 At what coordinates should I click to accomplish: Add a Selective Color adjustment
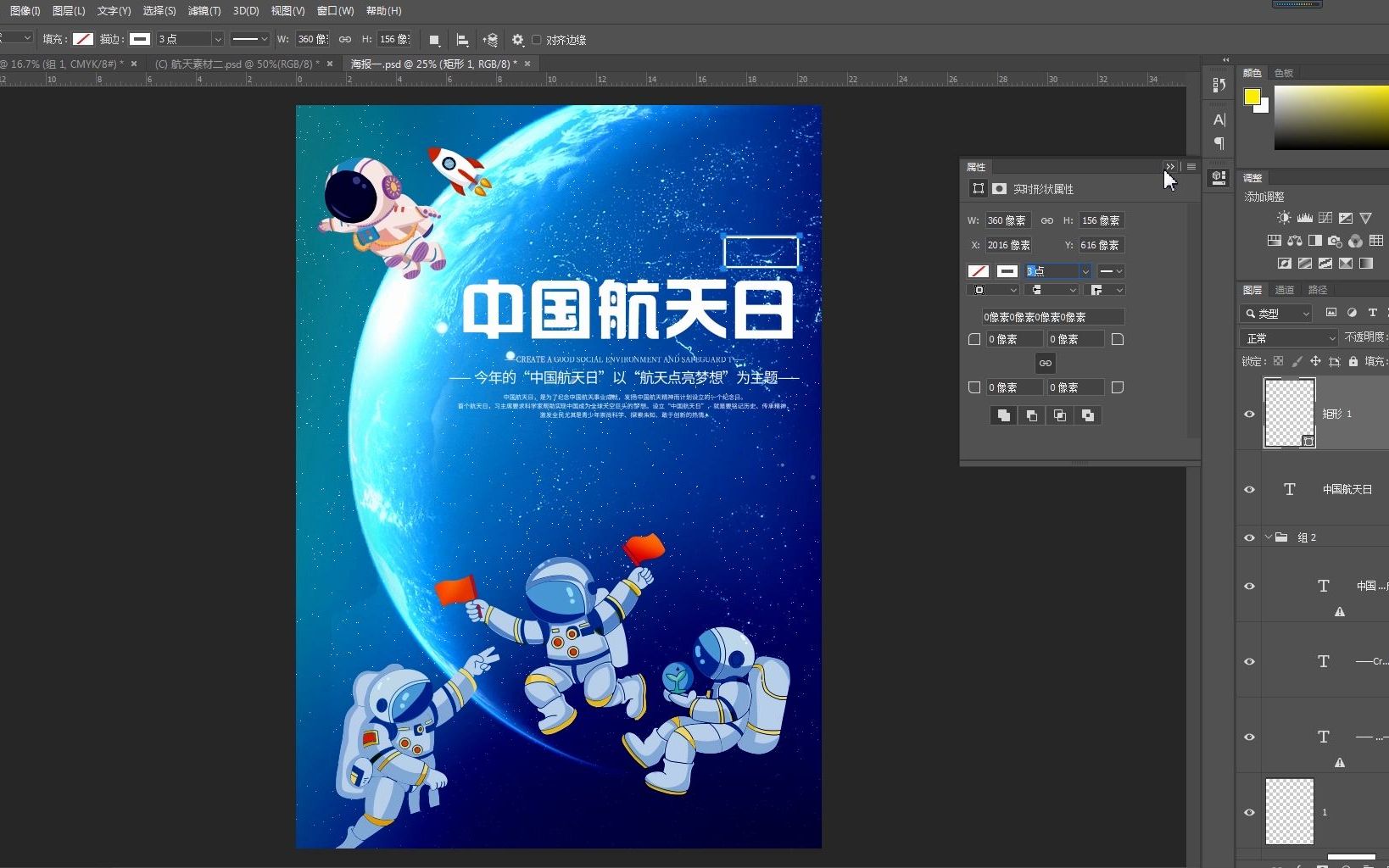coord(1345,264)
